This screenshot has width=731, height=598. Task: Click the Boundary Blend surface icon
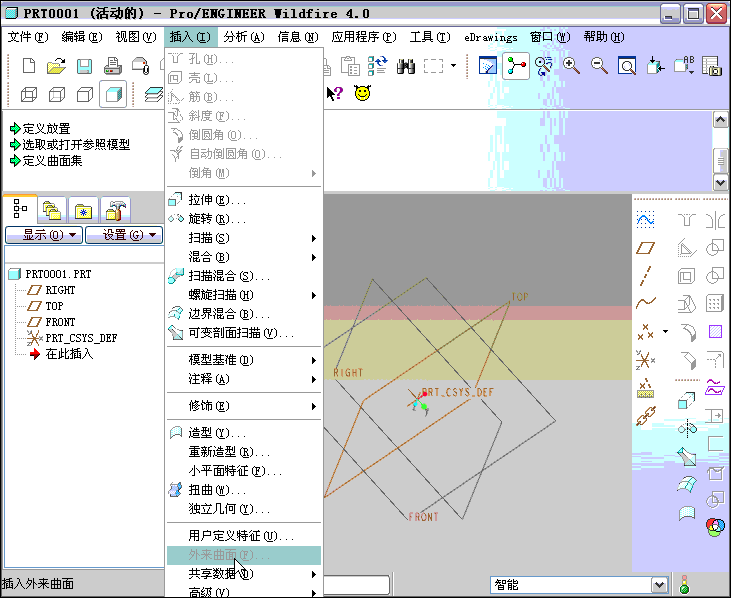coord(686,484)
